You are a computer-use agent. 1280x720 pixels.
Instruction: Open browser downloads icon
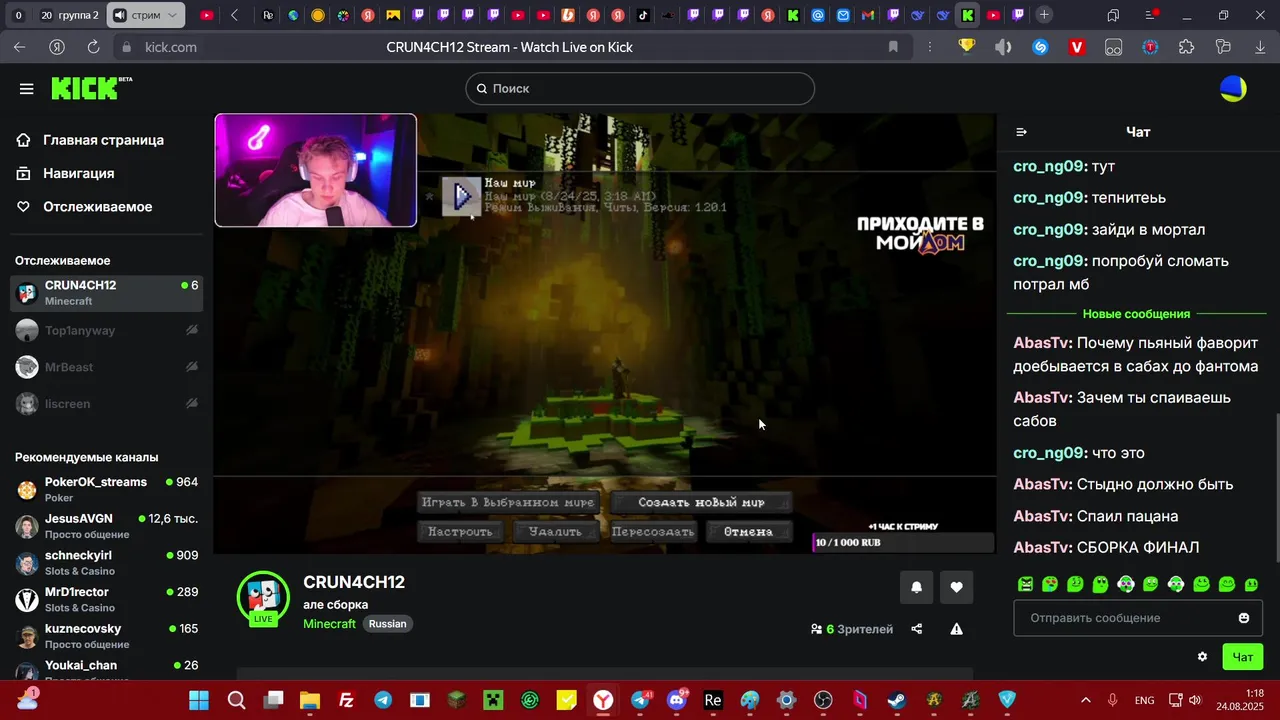click(x=1260, y=47)
